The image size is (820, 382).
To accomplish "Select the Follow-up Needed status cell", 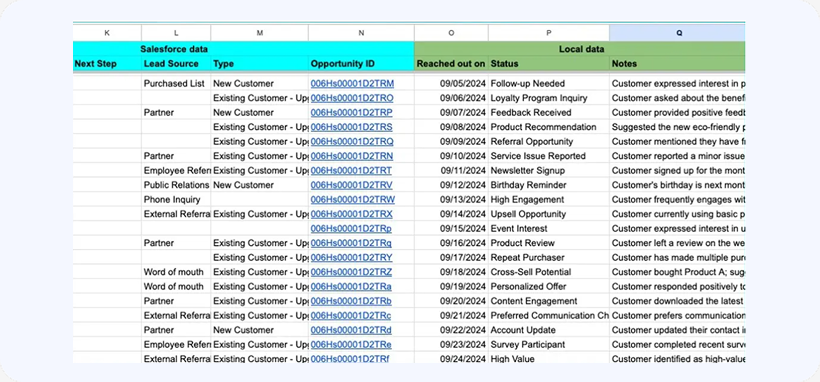I will (549, 83).
